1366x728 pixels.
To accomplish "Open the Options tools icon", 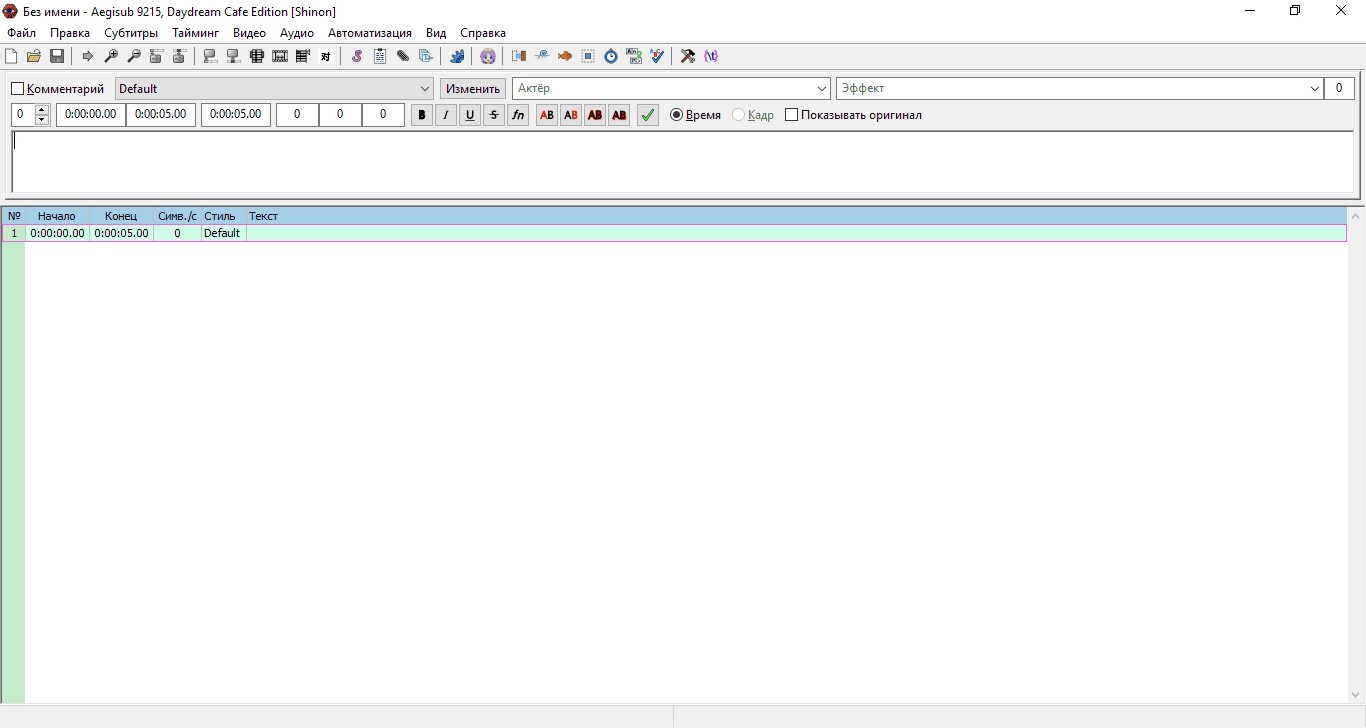I will click(x=688, y=56).
